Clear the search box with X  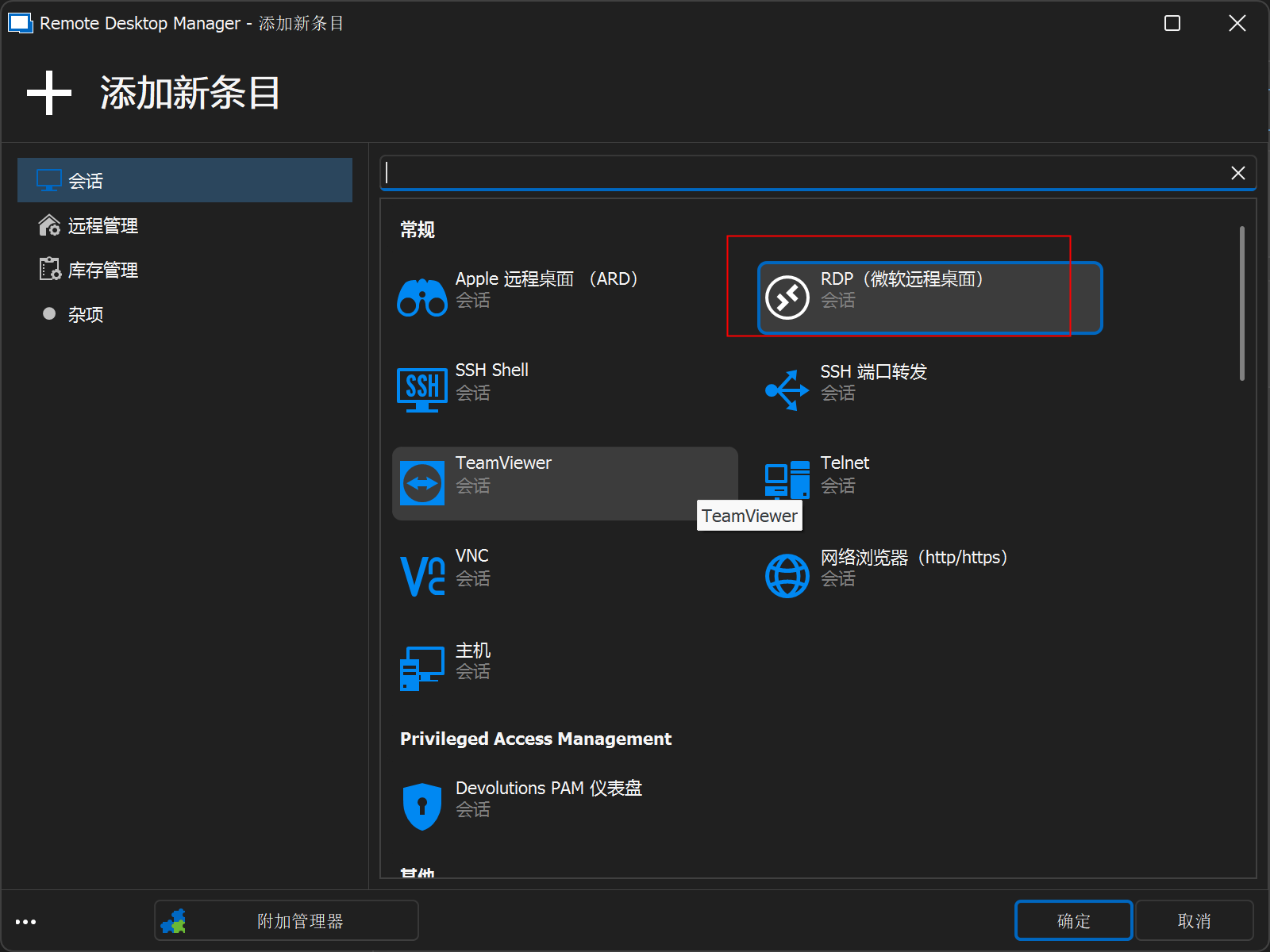1237,173
